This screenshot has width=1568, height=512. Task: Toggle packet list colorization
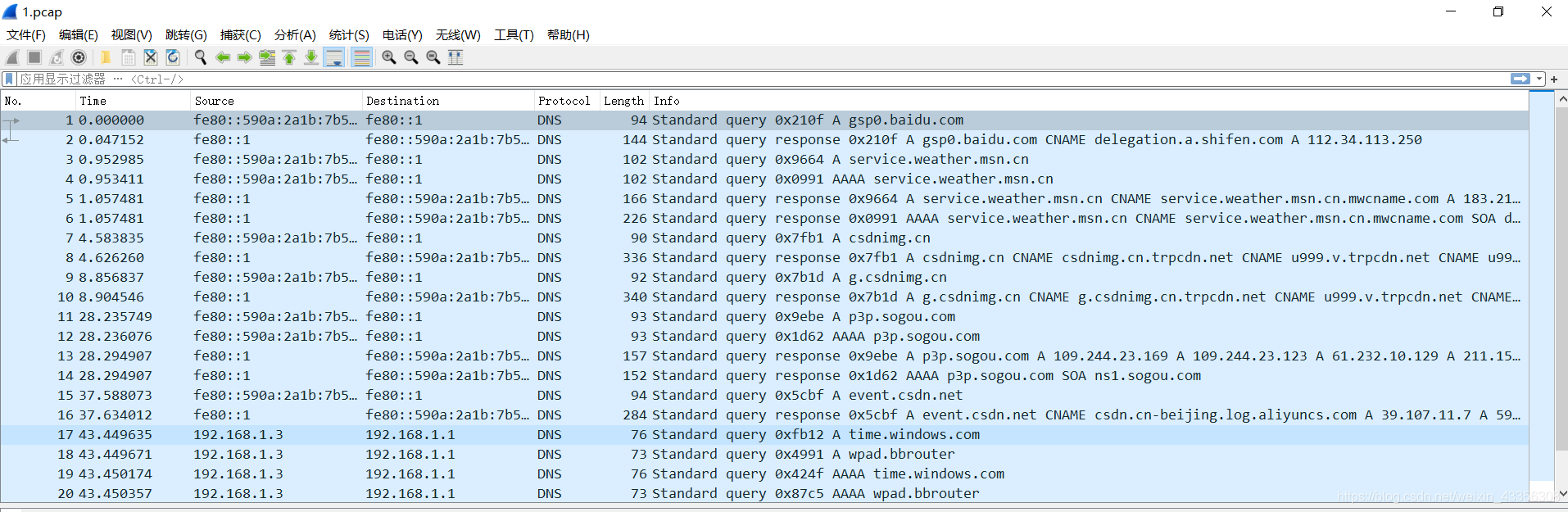click(x=361, y=57)
